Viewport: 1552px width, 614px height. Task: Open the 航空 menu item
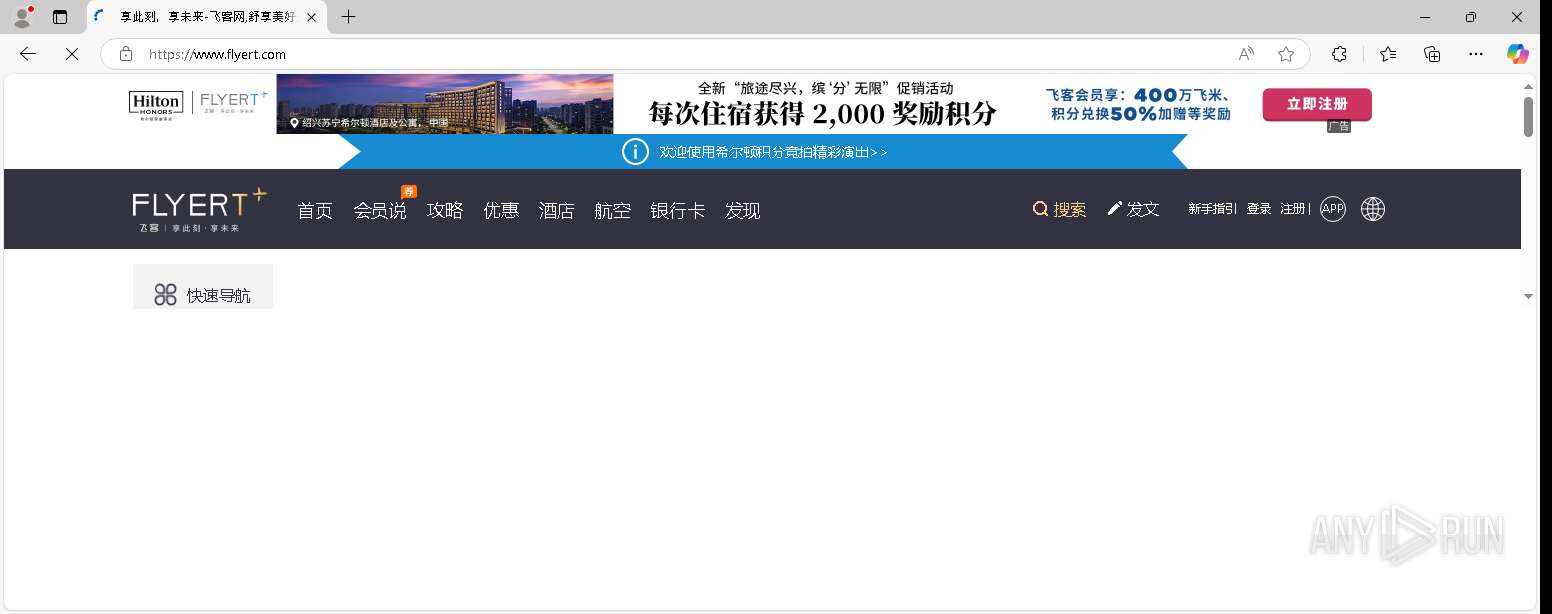(612, 211)
